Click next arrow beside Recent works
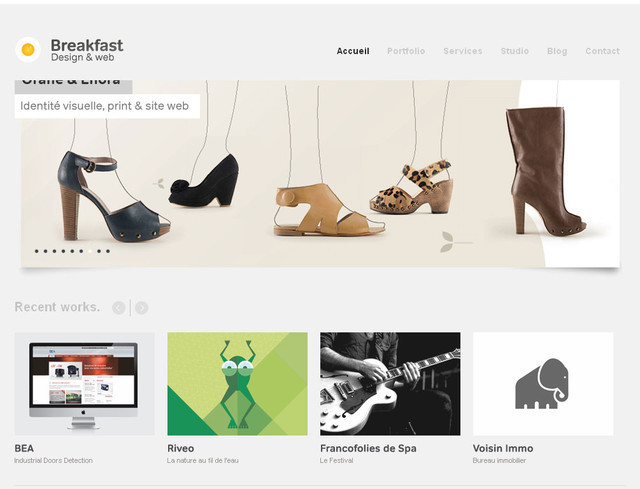Viewport: 640px width, 489px height. pyautogui.click(x=142, y=308)
